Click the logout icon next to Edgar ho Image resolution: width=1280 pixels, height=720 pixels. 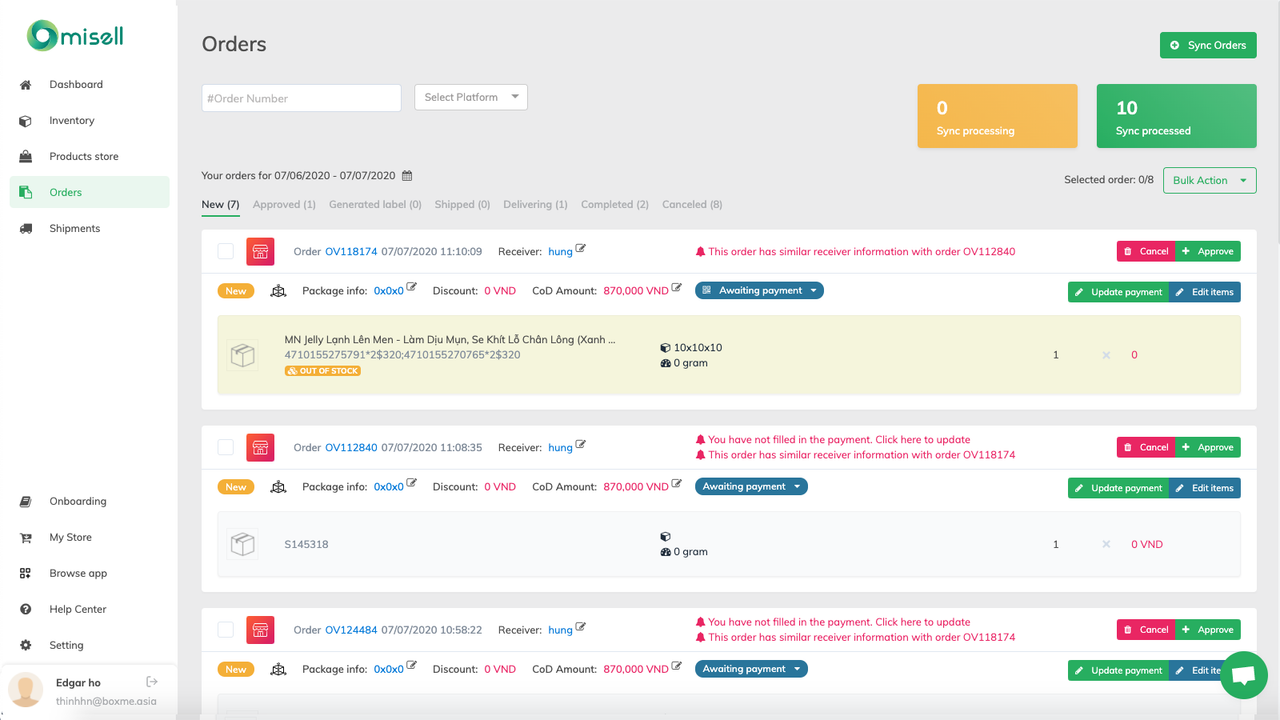(151, 680)
